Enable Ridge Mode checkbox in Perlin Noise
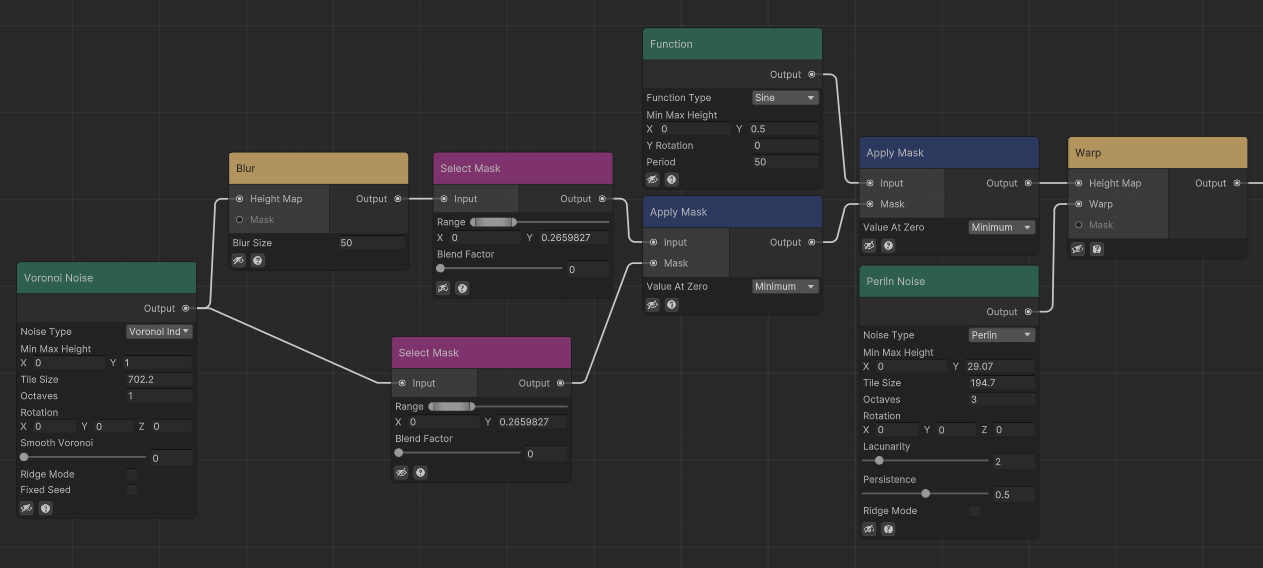1263x568 pixels. point(975,511)
